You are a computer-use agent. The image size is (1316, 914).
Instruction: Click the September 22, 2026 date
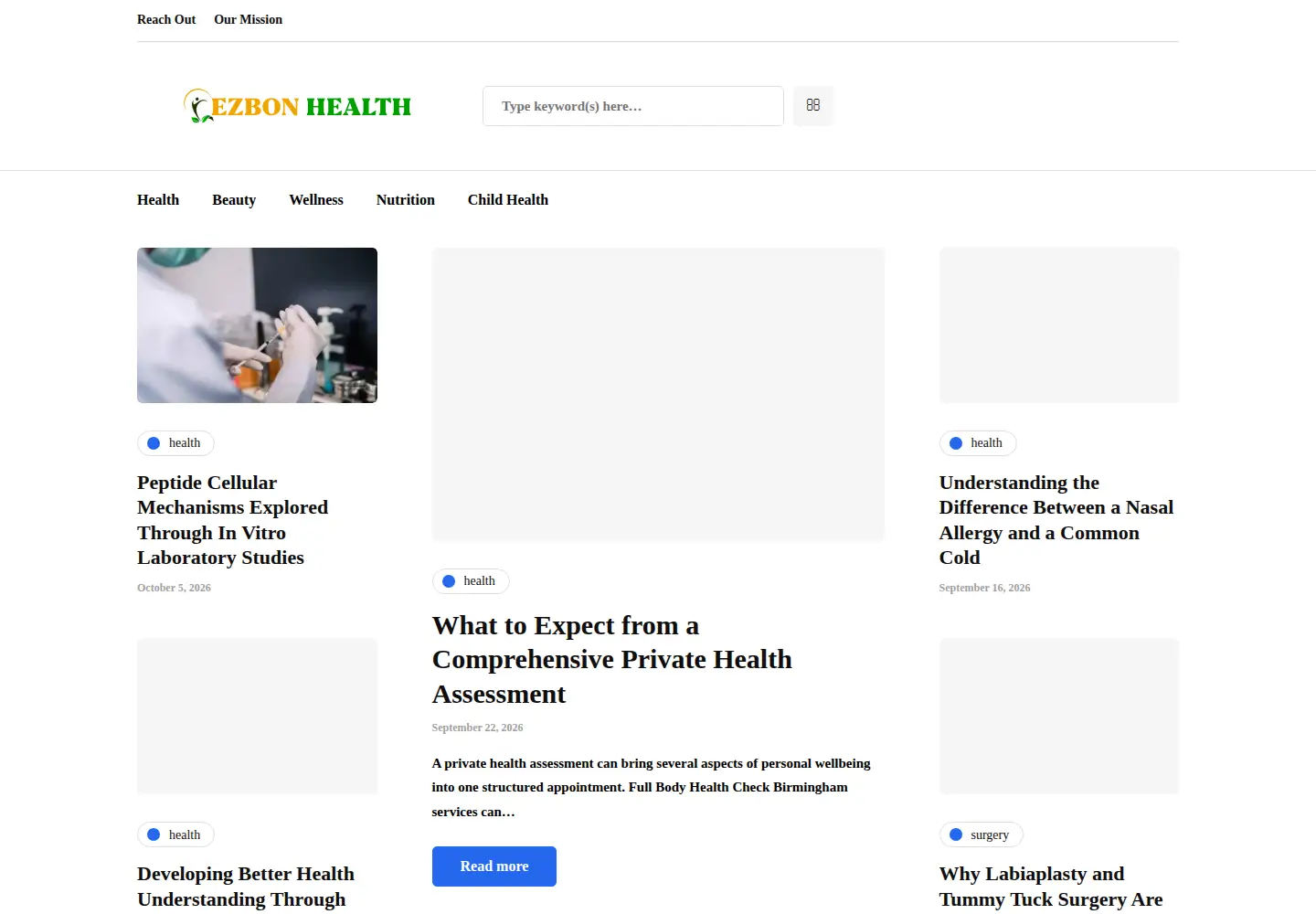coord(477,728)
